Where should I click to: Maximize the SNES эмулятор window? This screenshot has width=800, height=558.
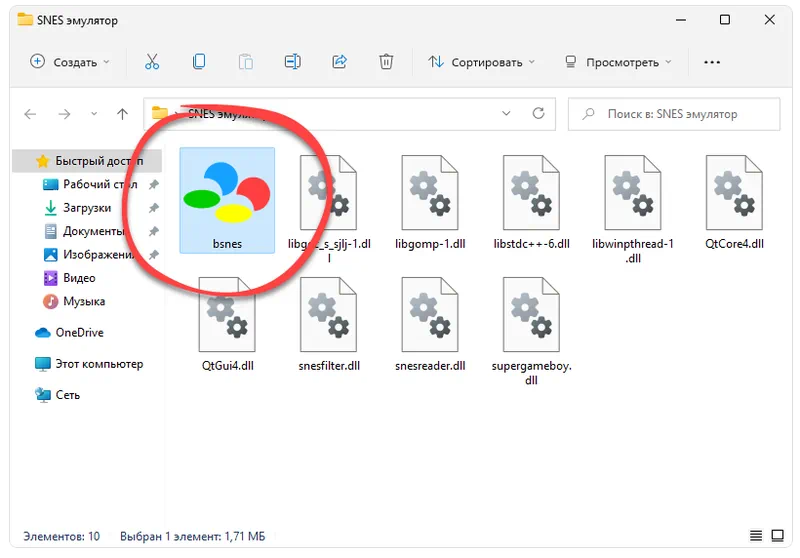pos(724,20)
